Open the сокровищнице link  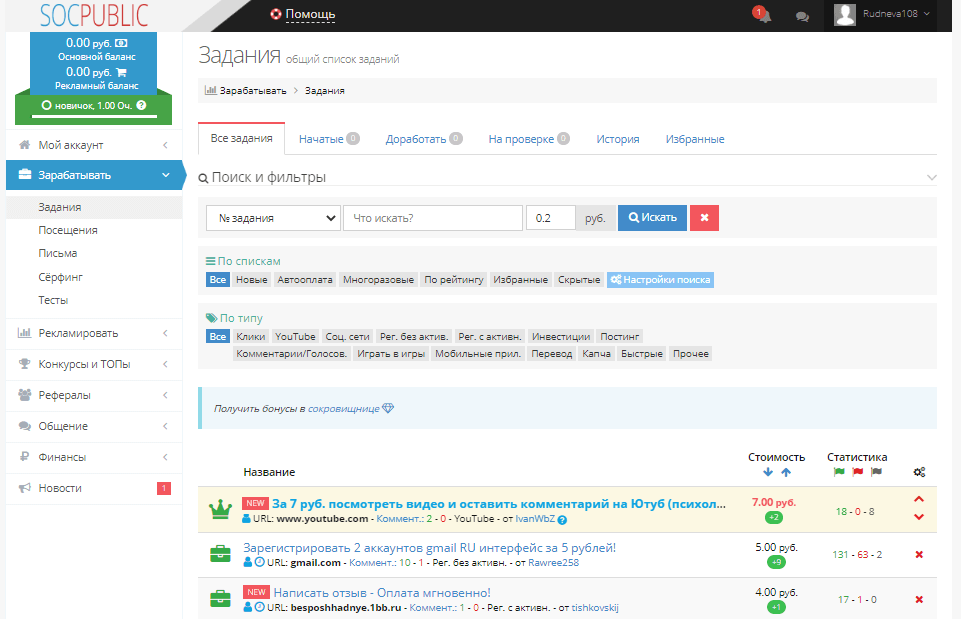tap(344, 409)
